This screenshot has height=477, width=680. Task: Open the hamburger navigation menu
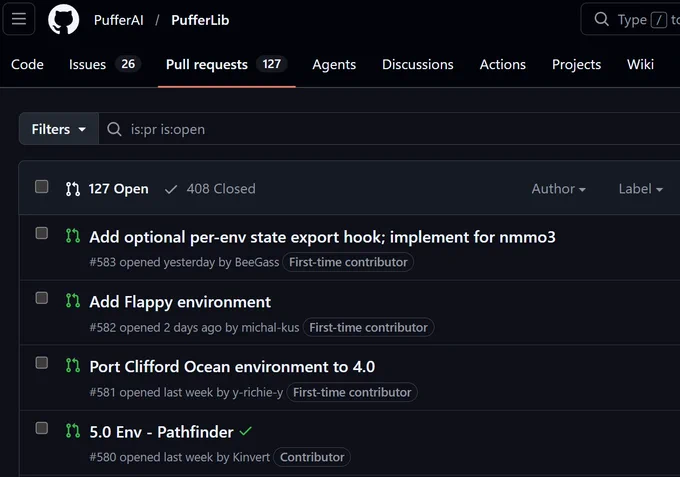click(19, 19)
